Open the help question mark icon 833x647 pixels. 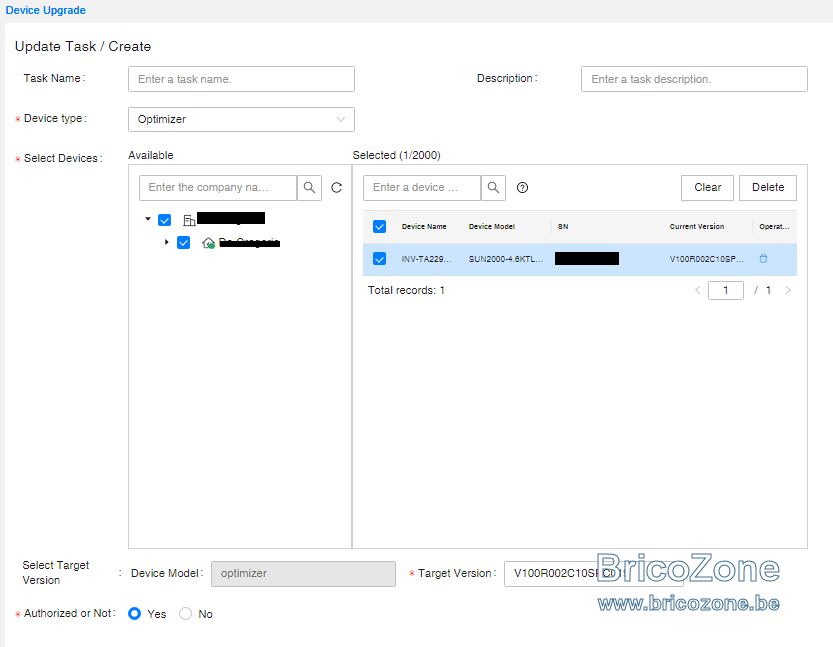click(x=522, y=188)
